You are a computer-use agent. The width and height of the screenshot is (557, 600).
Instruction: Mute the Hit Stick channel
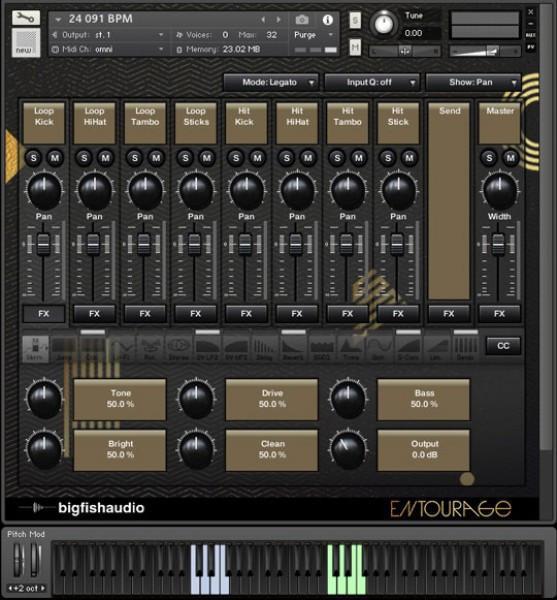[409, 158]
